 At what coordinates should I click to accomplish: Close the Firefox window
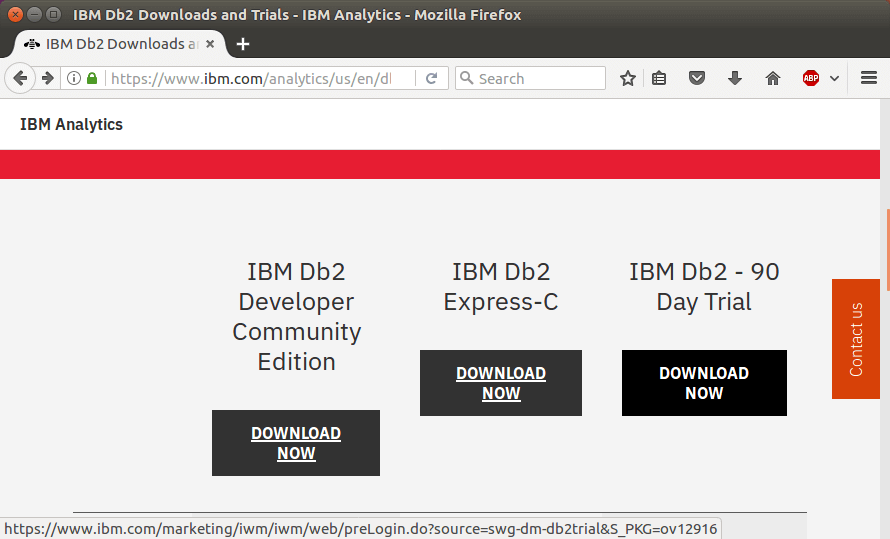click(15, 14)
